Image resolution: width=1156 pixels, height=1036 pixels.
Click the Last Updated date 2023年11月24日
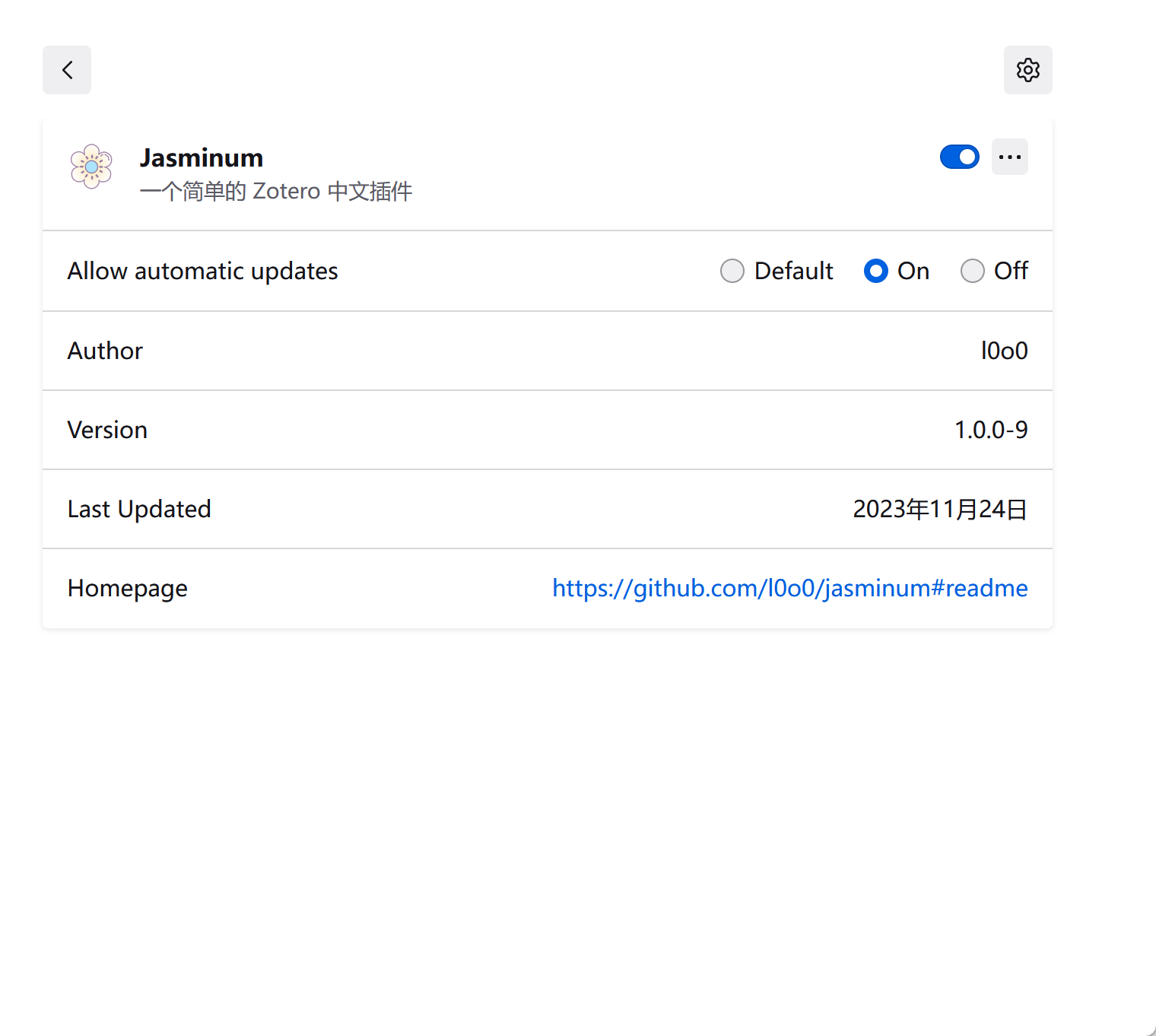(x=939, y=509)
